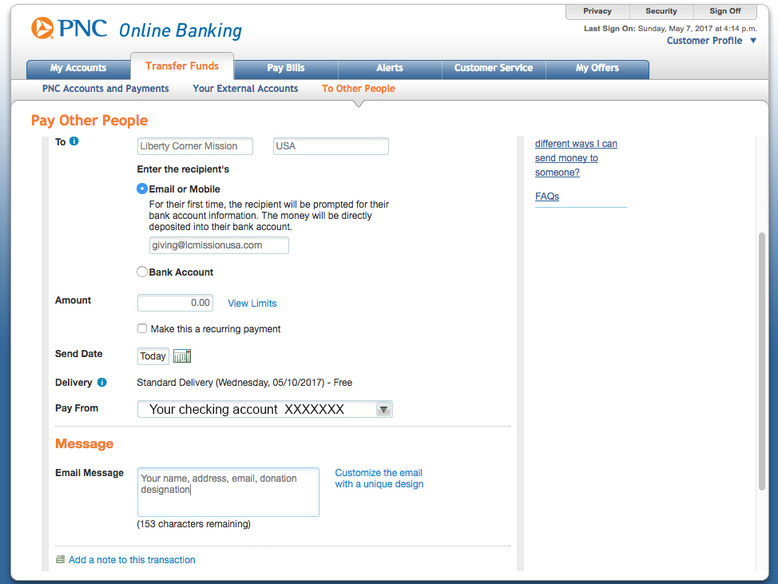Open the My Offers tab
The height and width of the screenshot is (584, 778).
597,68
